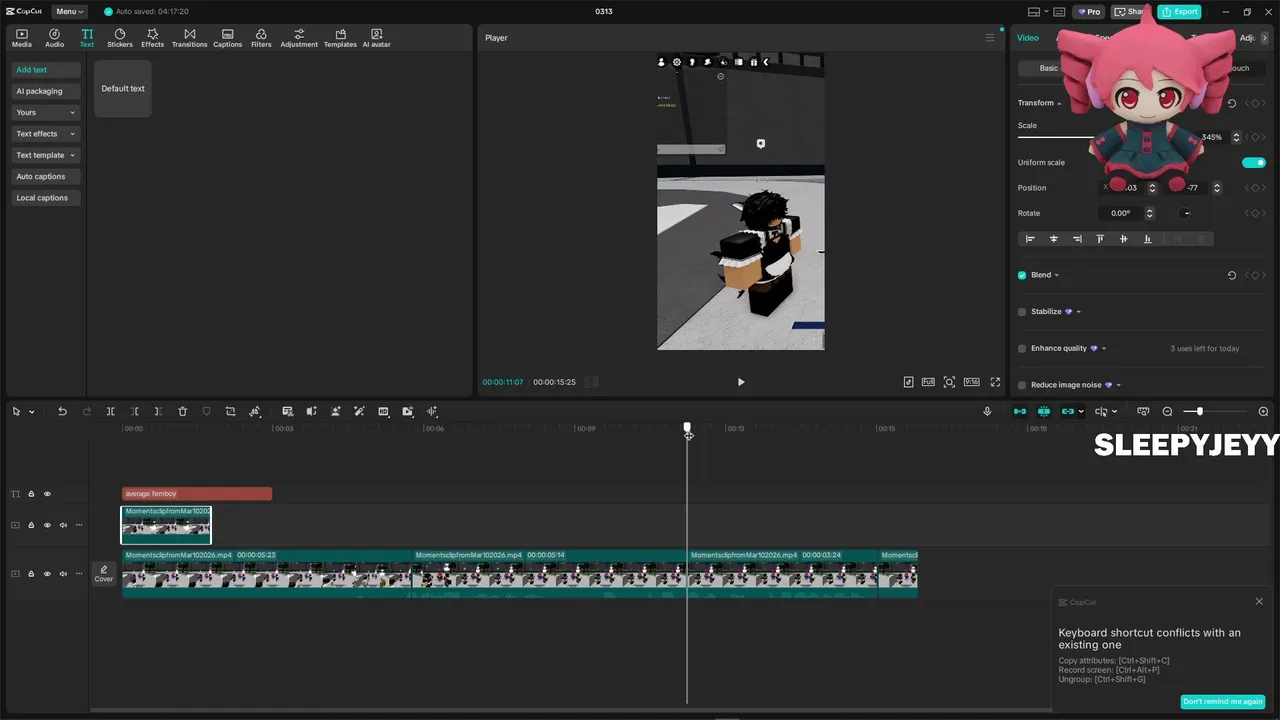
Task: Click the Delete right of playhead icon
Action: pyautogui.click(x=158, y=411)
